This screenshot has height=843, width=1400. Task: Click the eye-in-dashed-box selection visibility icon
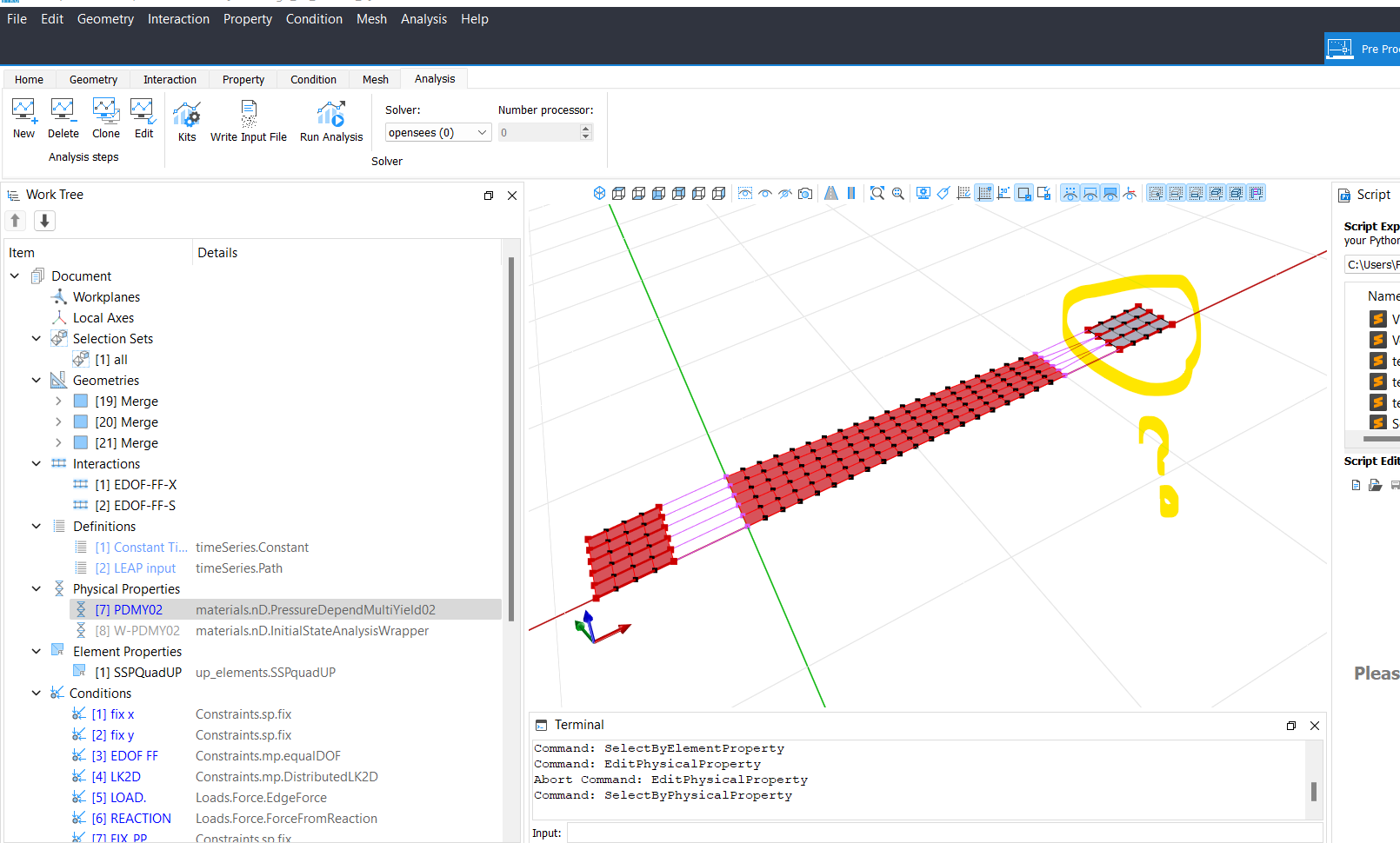pos(745,193)
